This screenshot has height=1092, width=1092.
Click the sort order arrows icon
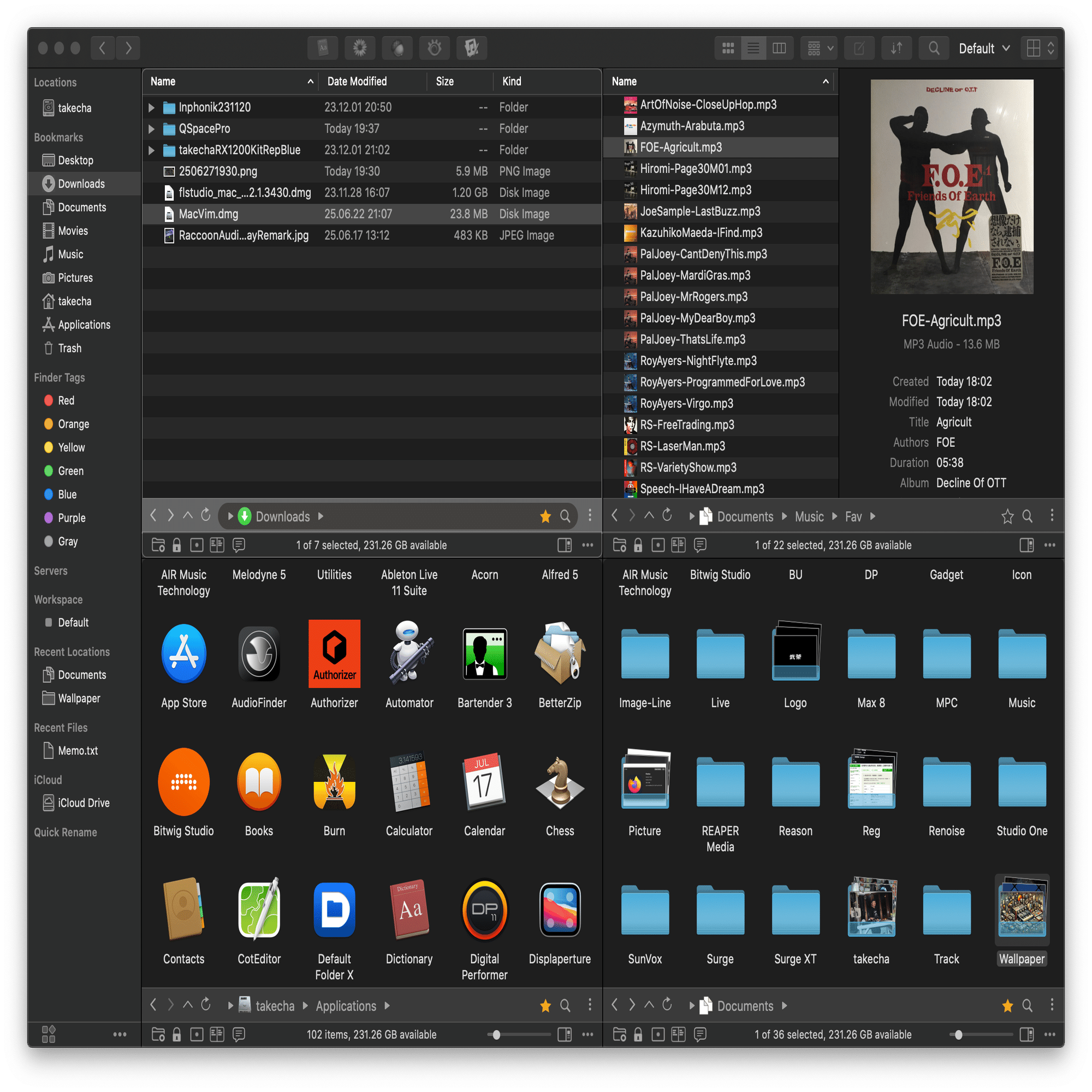pos(897,48)
